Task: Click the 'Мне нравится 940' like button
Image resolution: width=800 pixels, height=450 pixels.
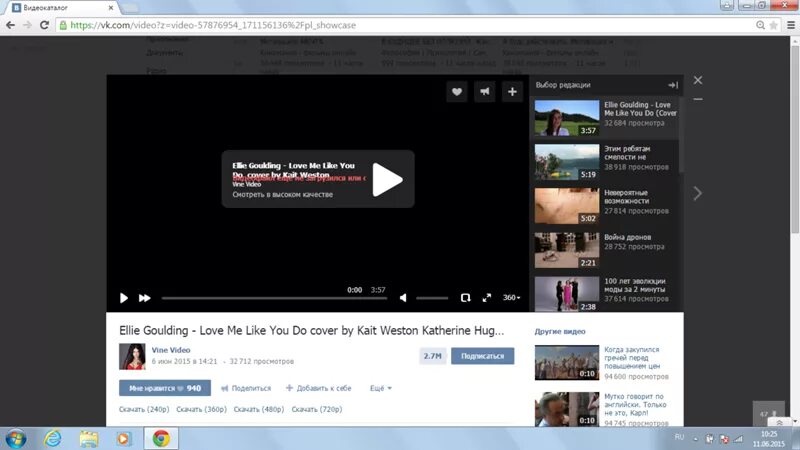Action: [x=165, y=388]
